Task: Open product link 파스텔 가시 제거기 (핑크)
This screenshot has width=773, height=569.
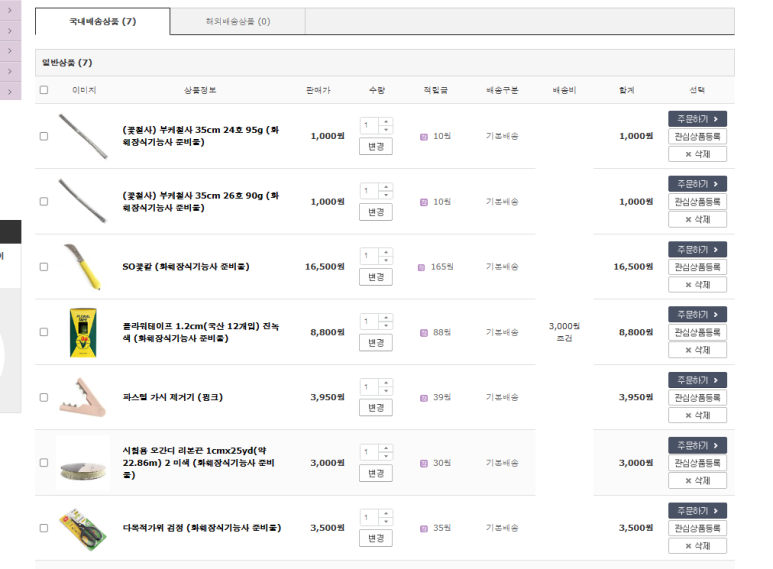Action: (x=173, y=397)
